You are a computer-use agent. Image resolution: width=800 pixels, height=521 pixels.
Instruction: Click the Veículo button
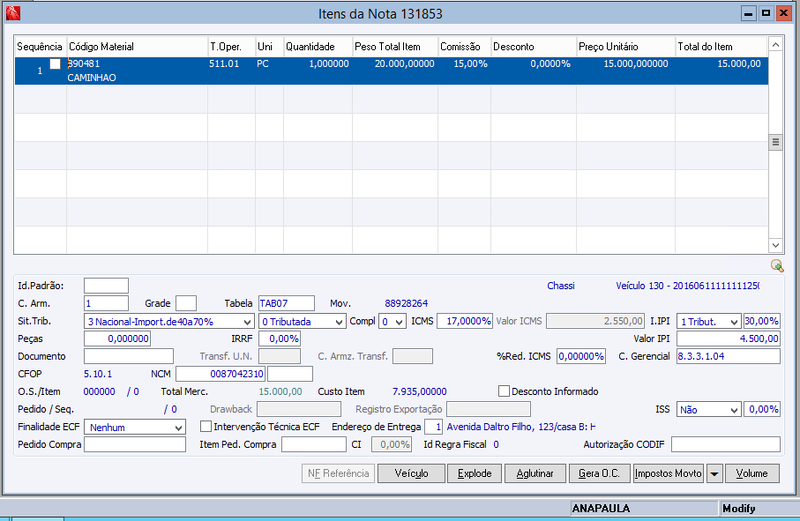(411, 474)
